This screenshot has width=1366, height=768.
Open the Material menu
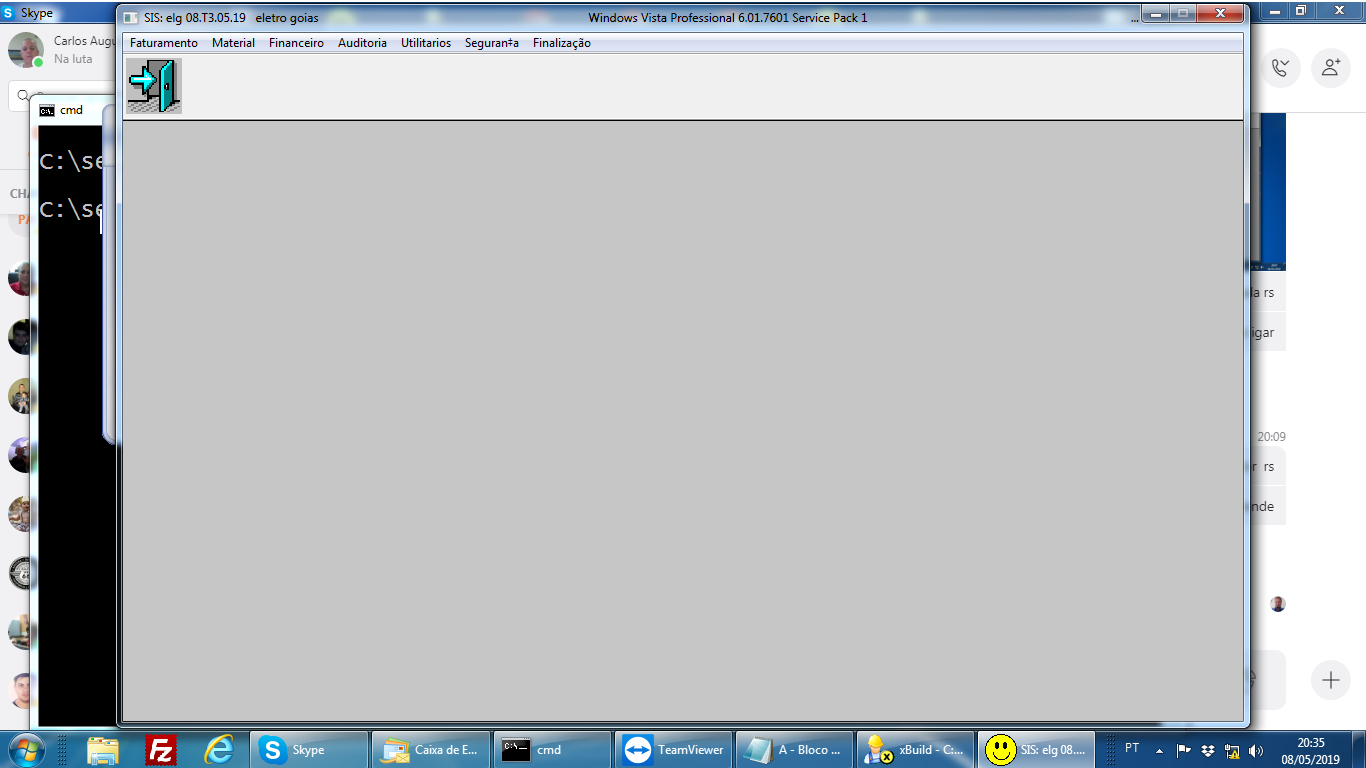click(x=233, y=43)
